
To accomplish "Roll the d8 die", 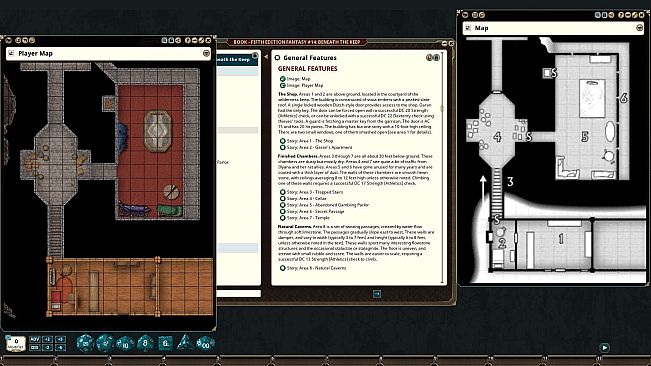I will [145, 343].
